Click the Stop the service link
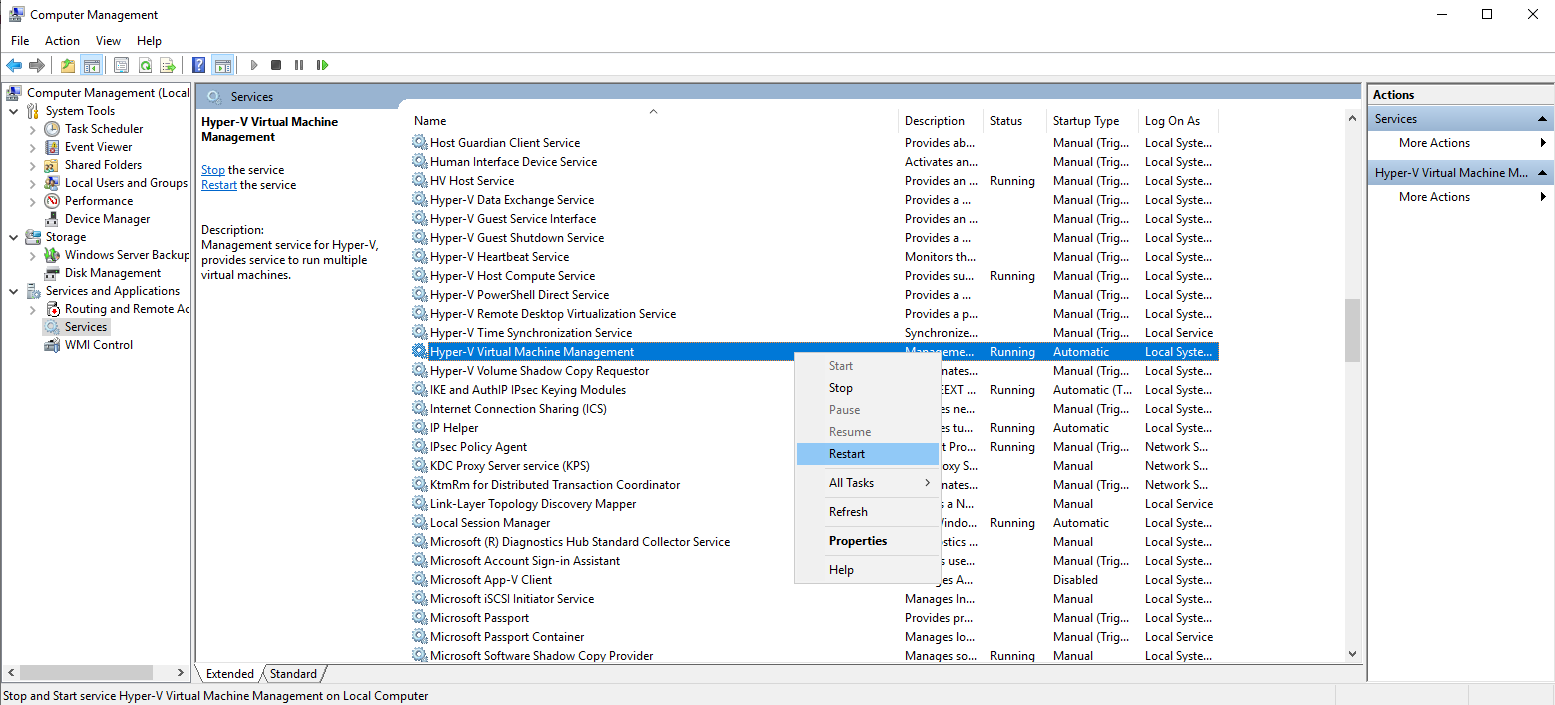 click(x=213, y=170)
